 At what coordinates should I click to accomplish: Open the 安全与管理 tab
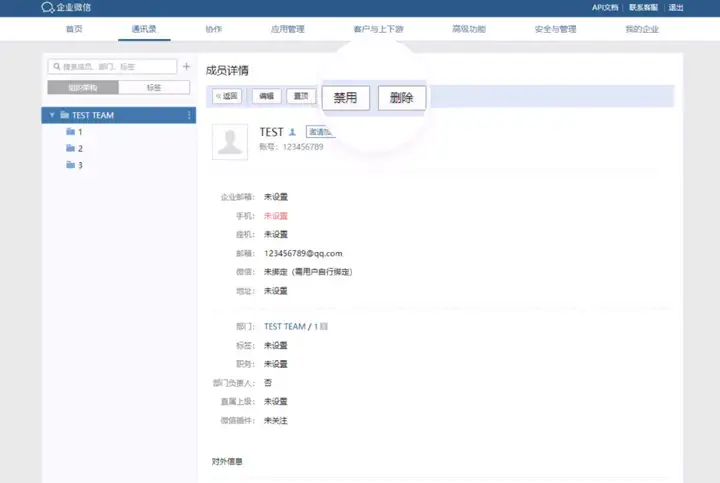tap(555, 29)
